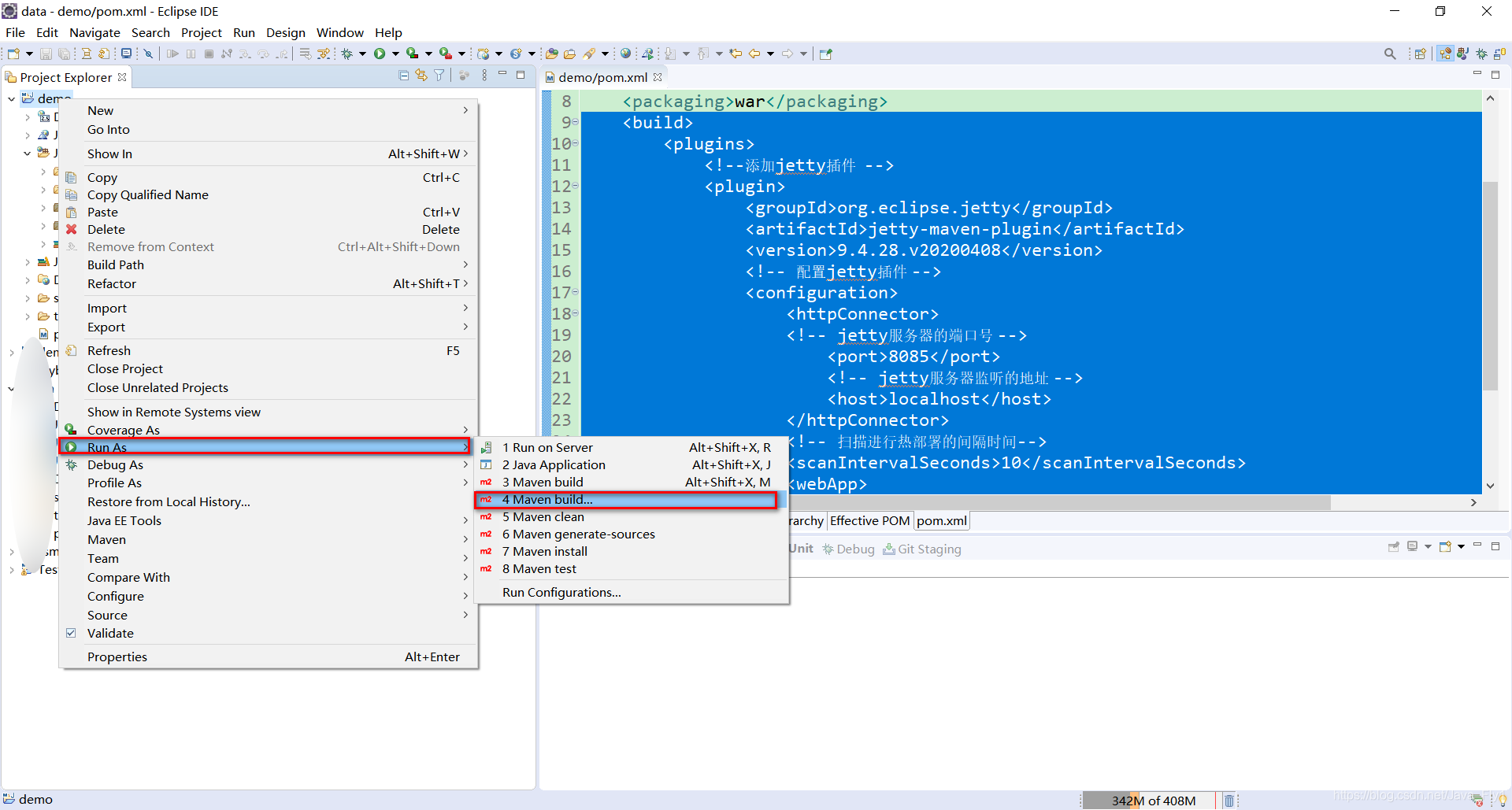Screen dimensions: 1512x810
Task: Click the Back navigation arrow icon
Action: click(754, 54)
